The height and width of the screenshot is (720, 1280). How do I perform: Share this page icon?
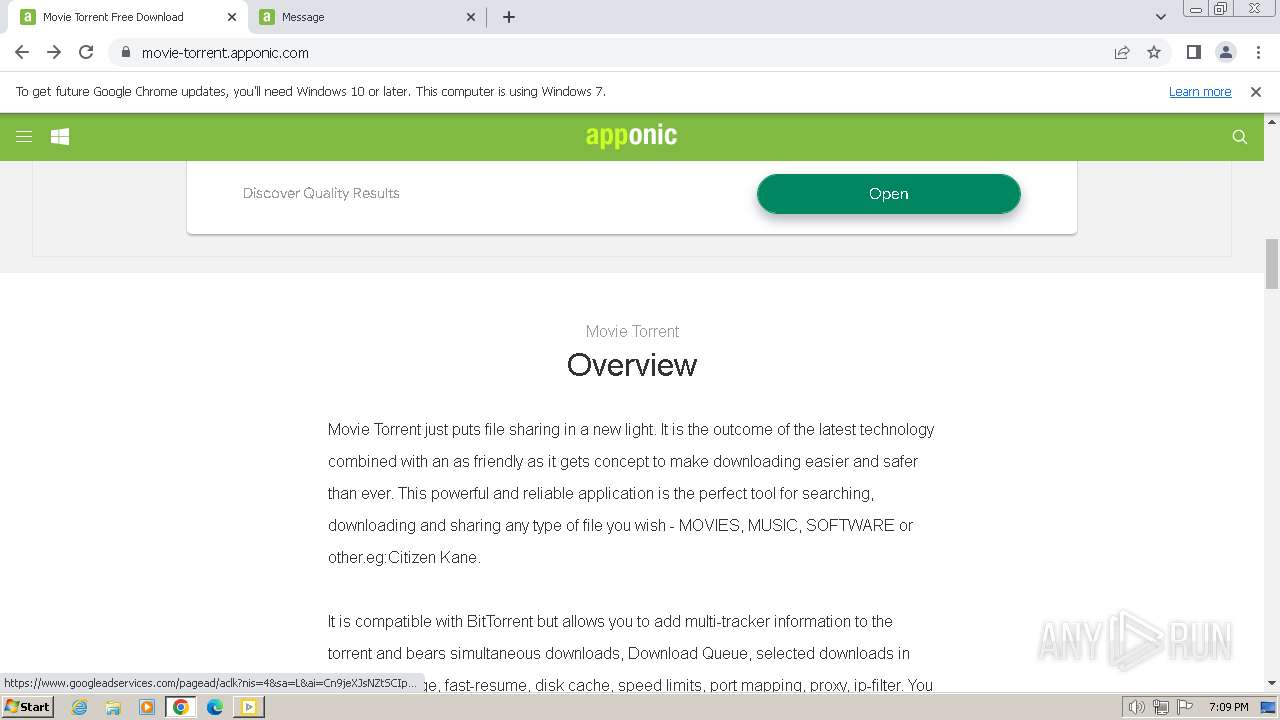coord(1122,52)
